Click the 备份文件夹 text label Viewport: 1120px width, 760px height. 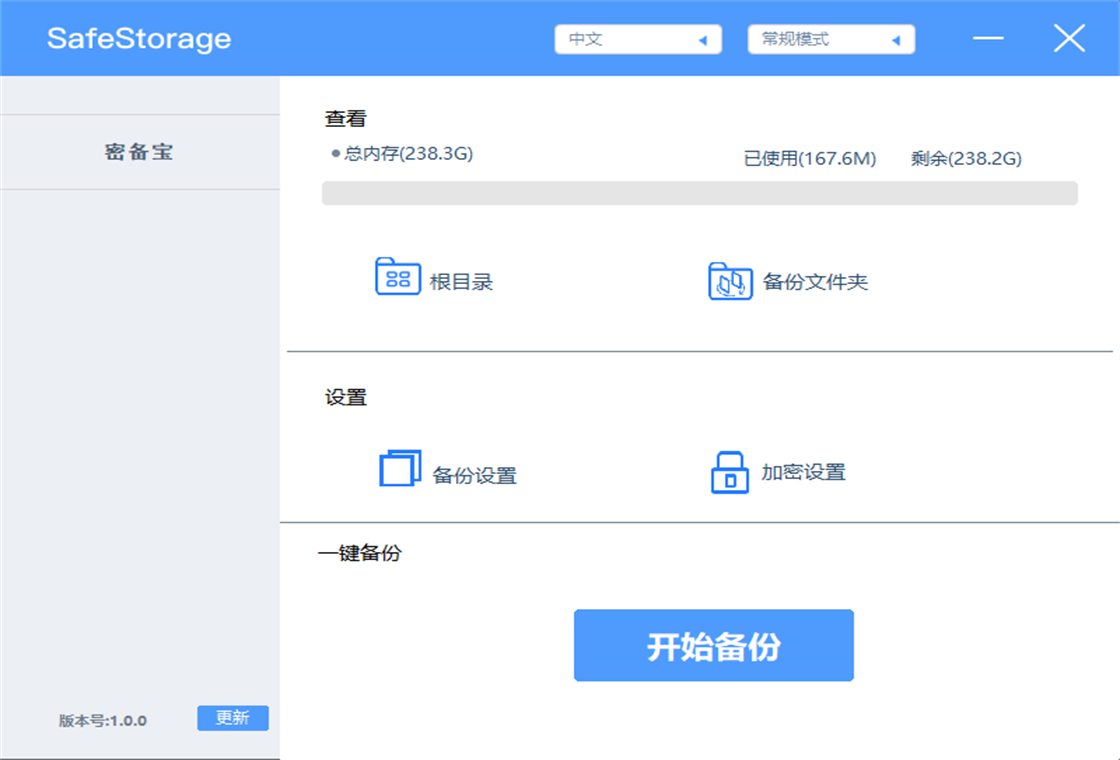[x=815, y=281]
